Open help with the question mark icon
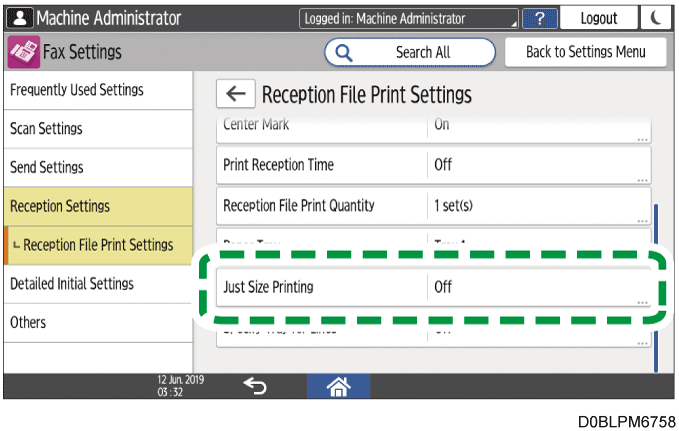The image size is (679, 431). [540, 18]
